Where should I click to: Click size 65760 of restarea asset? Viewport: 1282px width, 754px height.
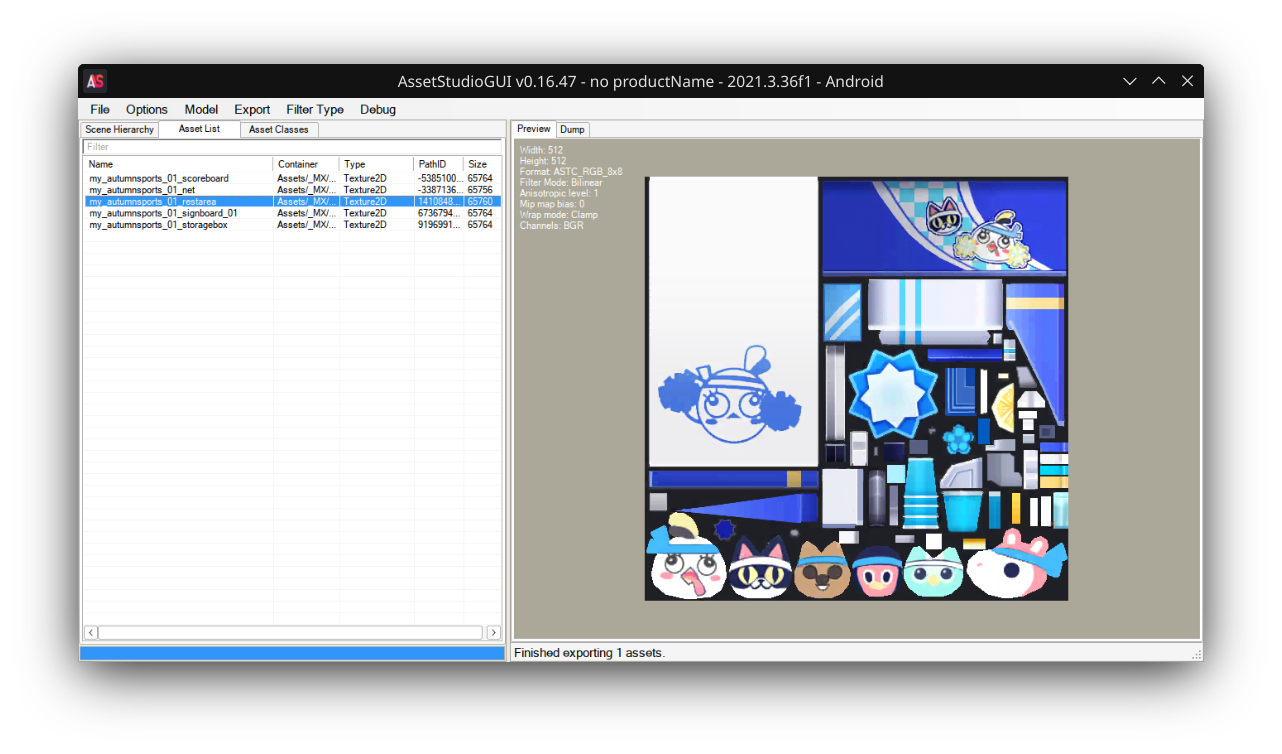[x=480, y=202]
